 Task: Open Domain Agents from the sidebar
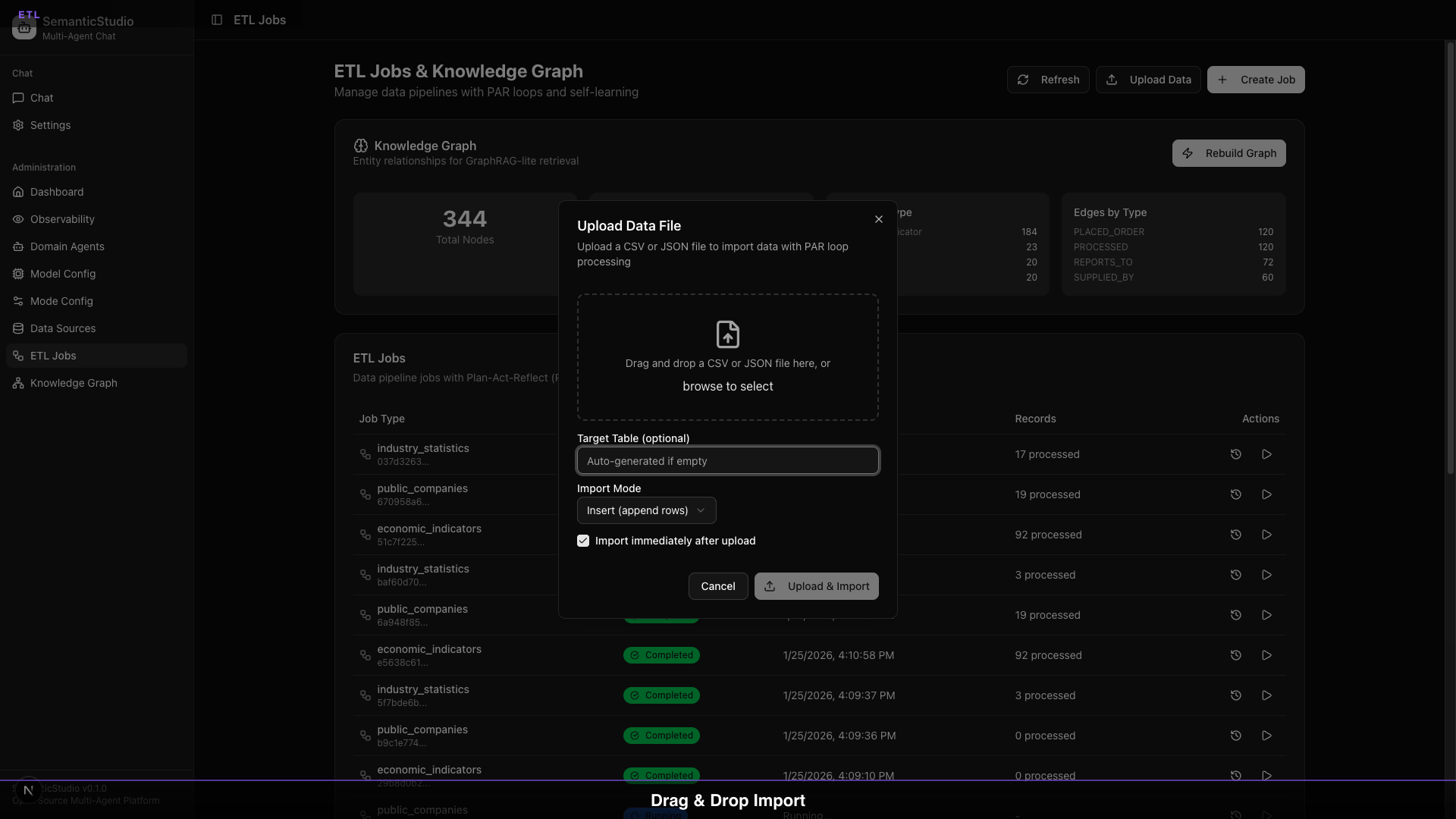pyautogui.click(x=67, y=246)
